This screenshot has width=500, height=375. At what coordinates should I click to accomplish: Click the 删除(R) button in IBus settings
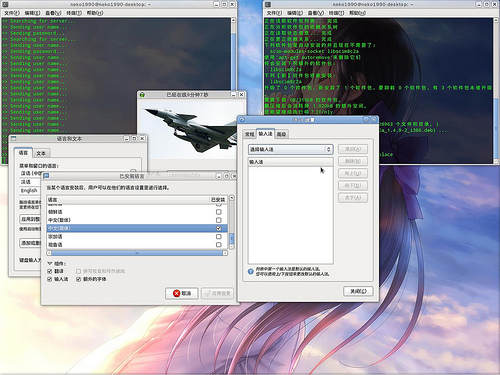353,161
